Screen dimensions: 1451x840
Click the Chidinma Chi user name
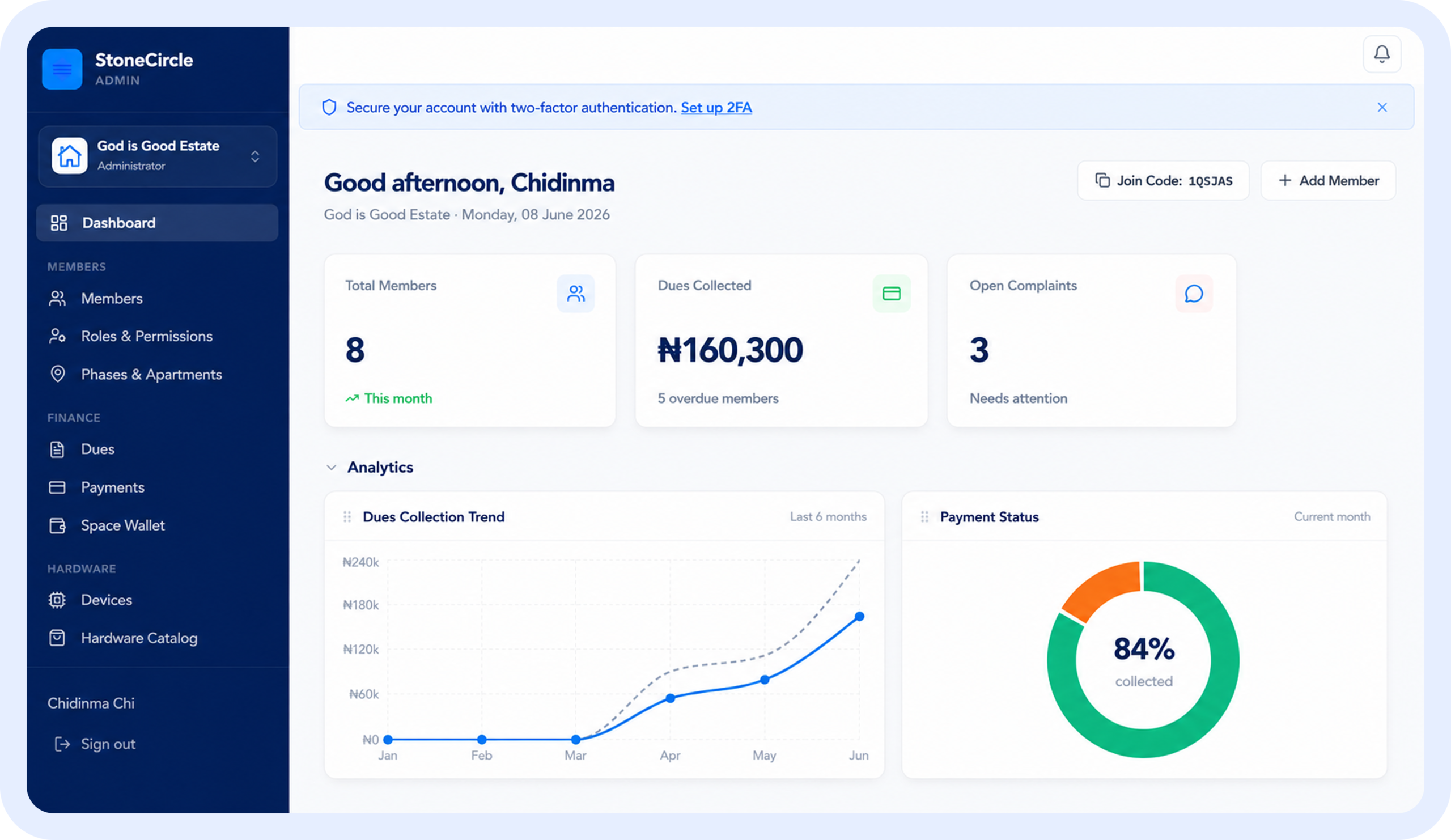pos(91,703)
